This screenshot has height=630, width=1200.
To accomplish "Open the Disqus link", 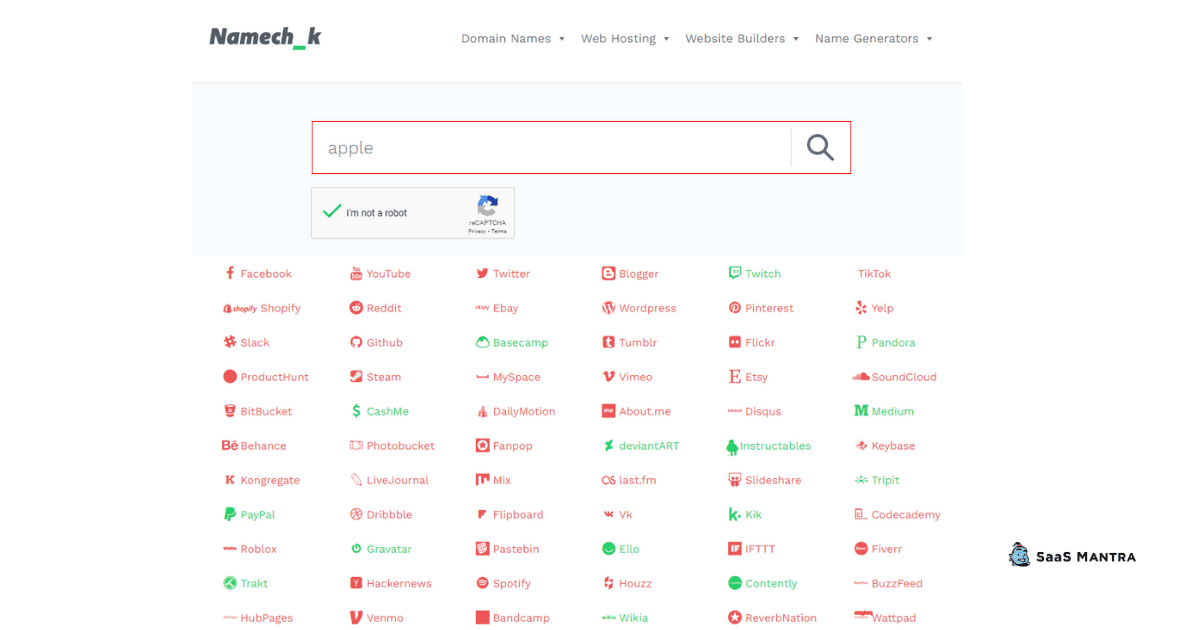I will [754, 411].
